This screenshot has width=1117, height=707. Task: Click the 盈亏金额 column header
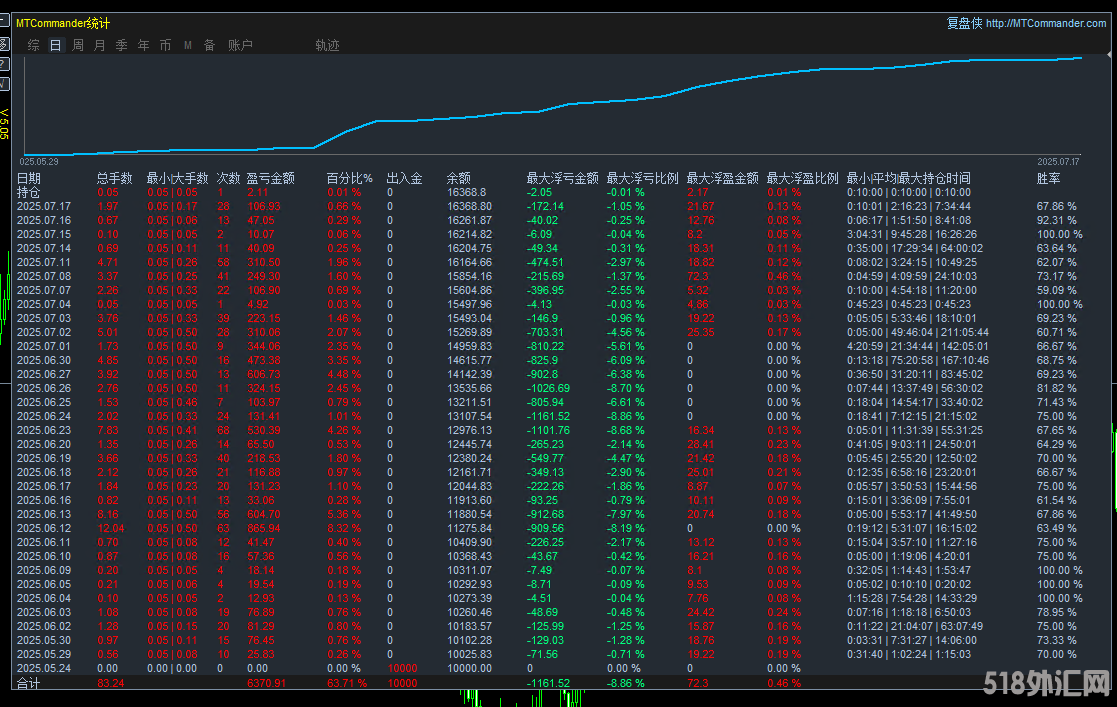point(270,178)
